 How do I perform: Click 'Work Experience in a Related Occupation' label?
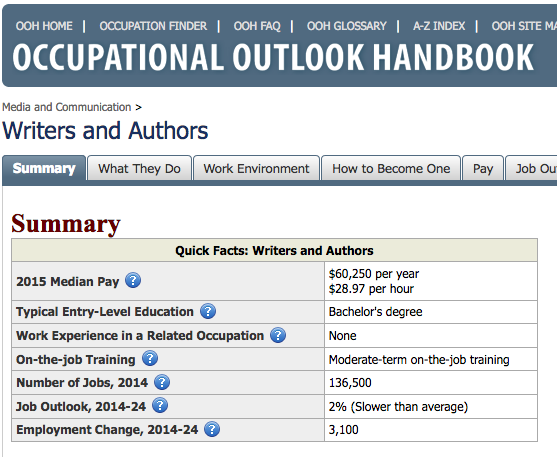(140, 335)
